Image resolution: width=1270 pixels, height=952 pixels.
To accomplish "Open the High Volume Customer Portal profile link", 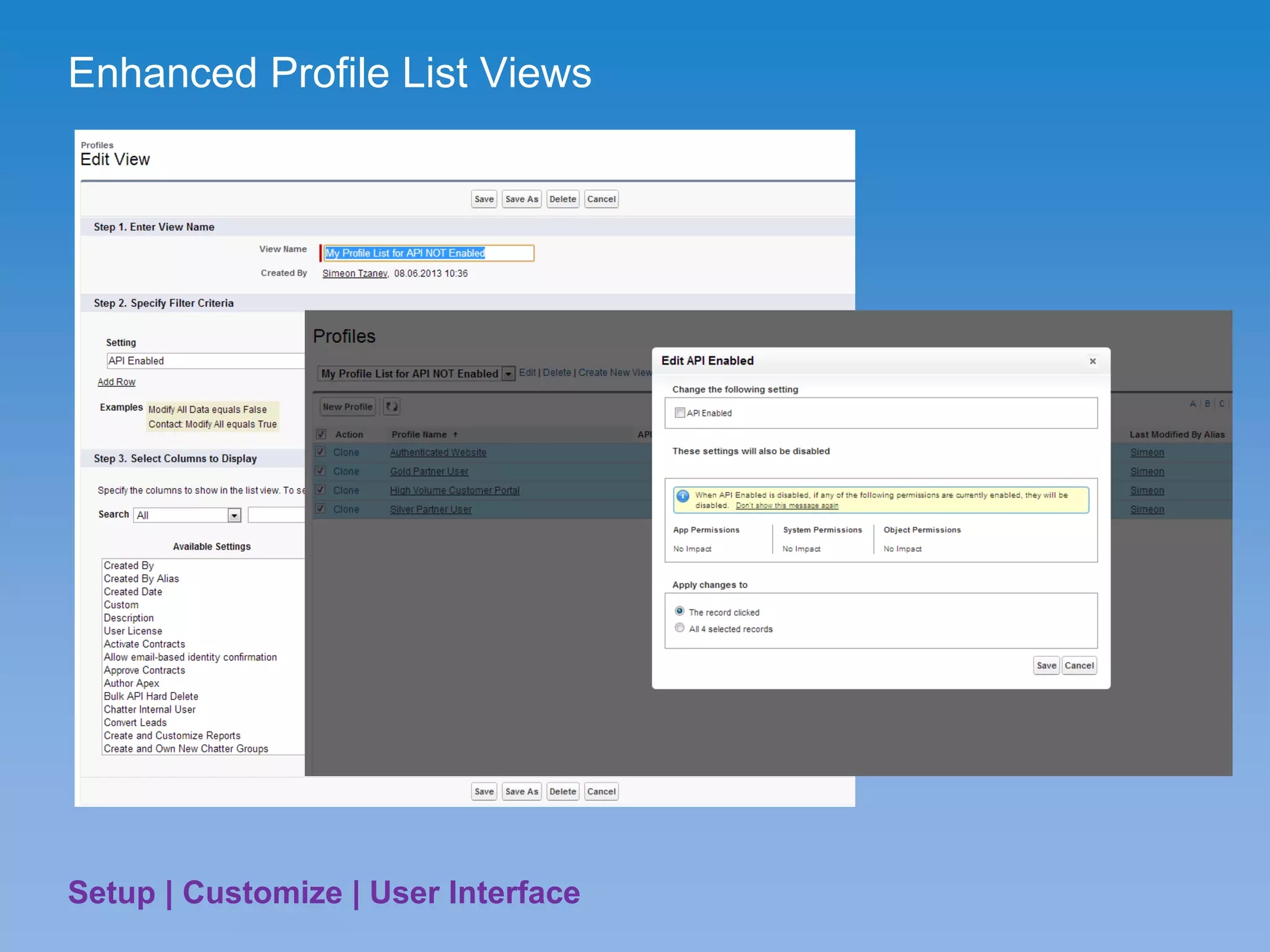I will click(455, 490).
